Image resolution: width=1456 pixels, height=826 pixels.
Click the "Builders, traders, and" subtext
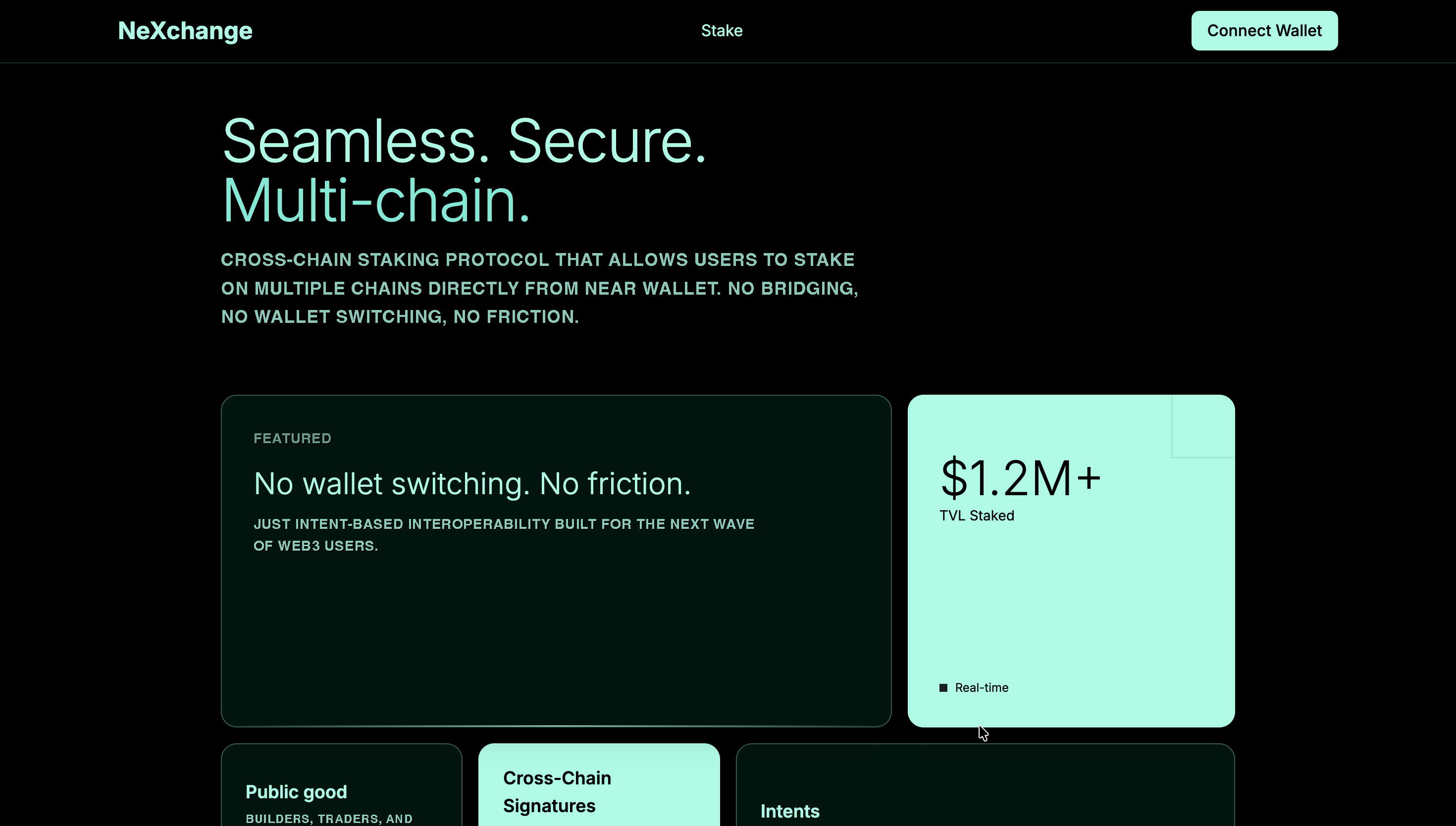point(329,819)
